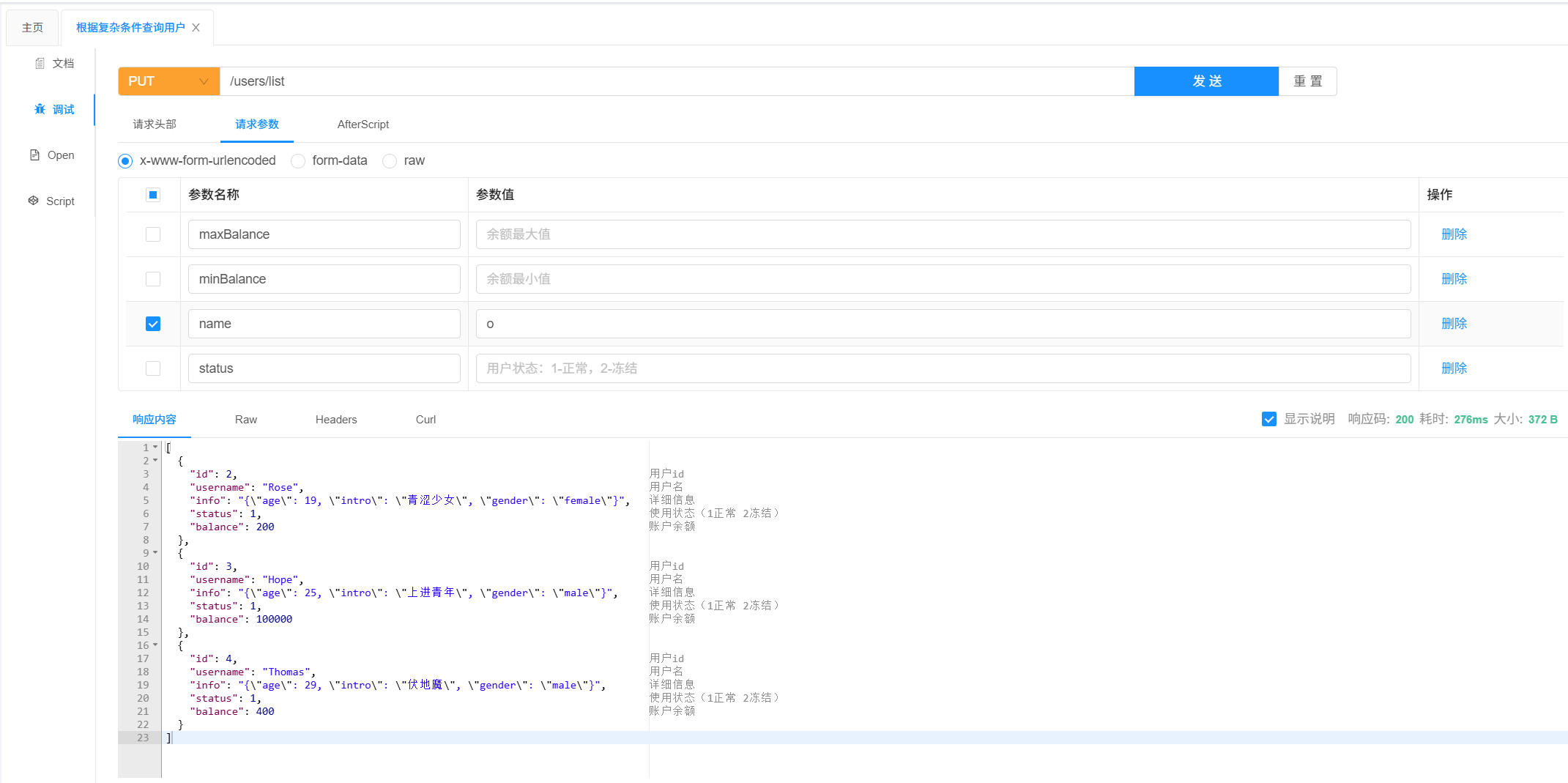Open the Script panel via its icon
The image size is (1568, 783).
click(33, 200)
